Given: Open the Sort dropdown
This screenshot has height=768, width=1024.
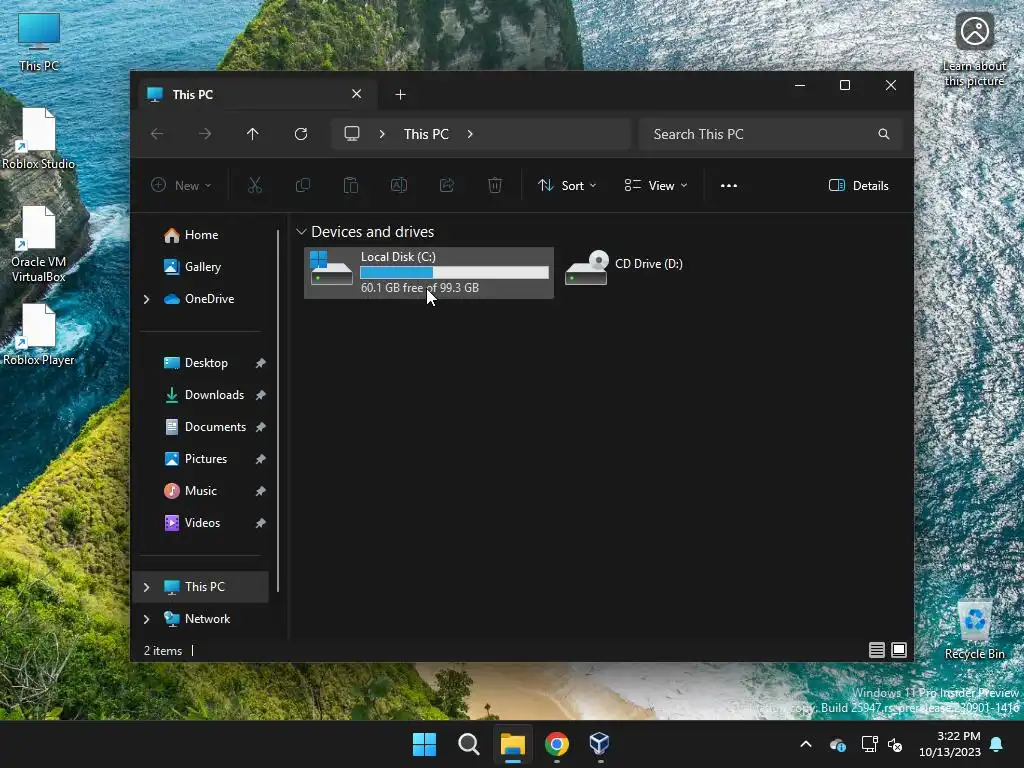Looking at the screenshot, I should 567,185.
